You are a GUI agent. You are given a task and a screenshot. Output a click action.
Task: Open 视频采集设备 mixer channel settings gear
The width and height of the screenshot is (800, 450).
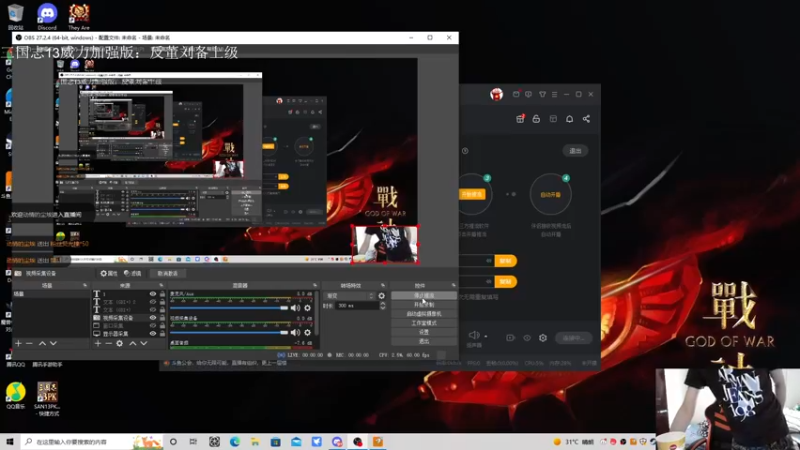307,332
